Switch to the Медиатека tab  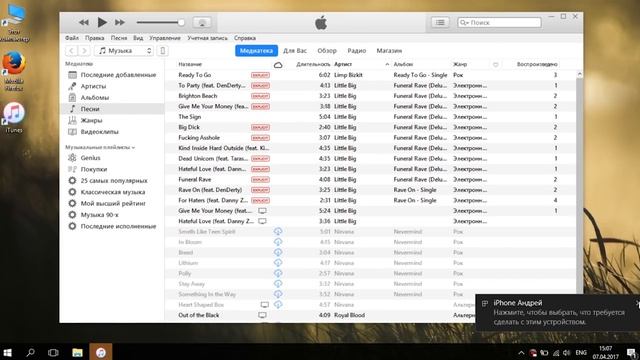256,51
